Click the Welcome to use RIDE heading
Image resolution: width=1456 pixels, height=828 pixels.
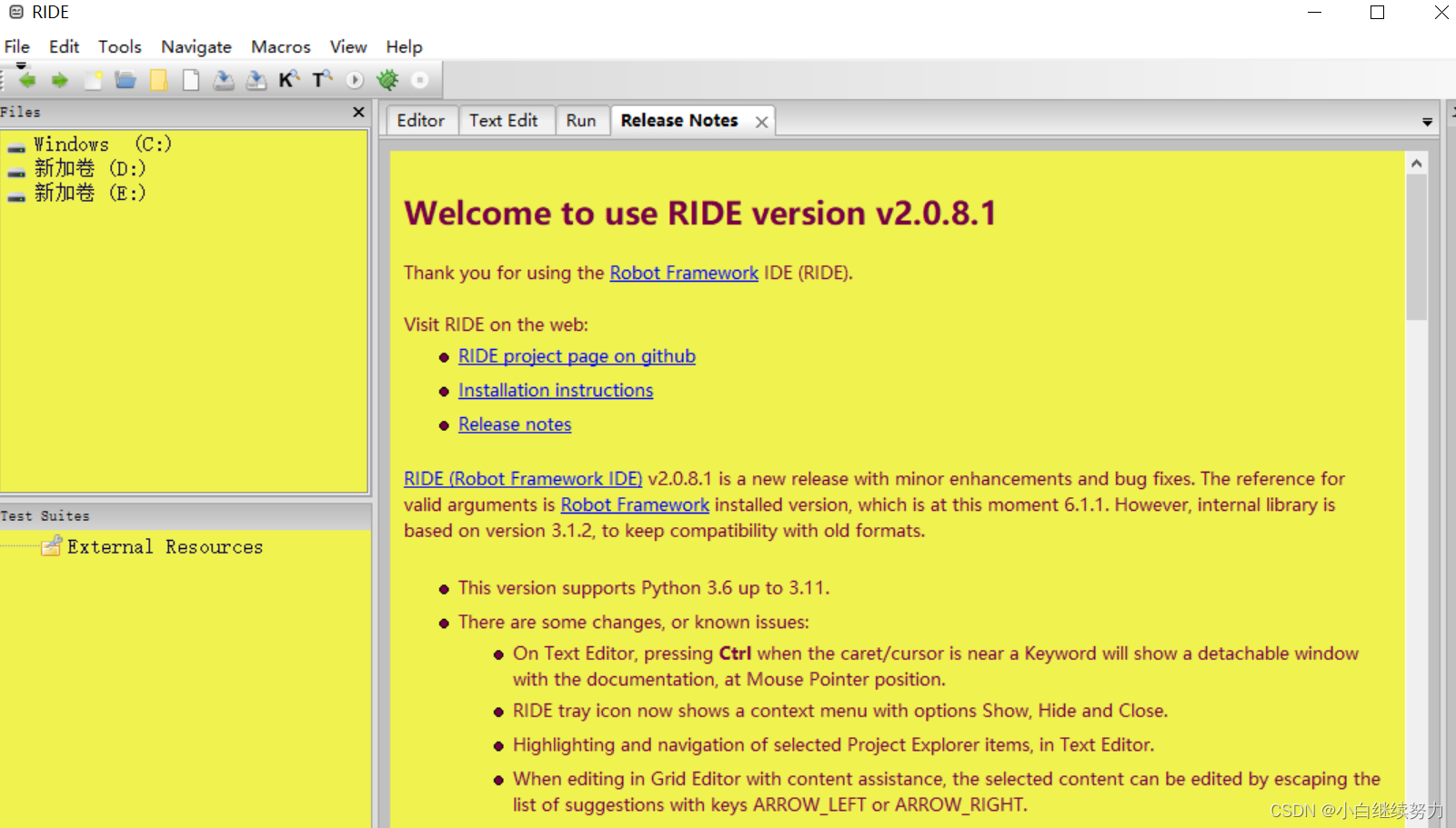click(700, 214)
